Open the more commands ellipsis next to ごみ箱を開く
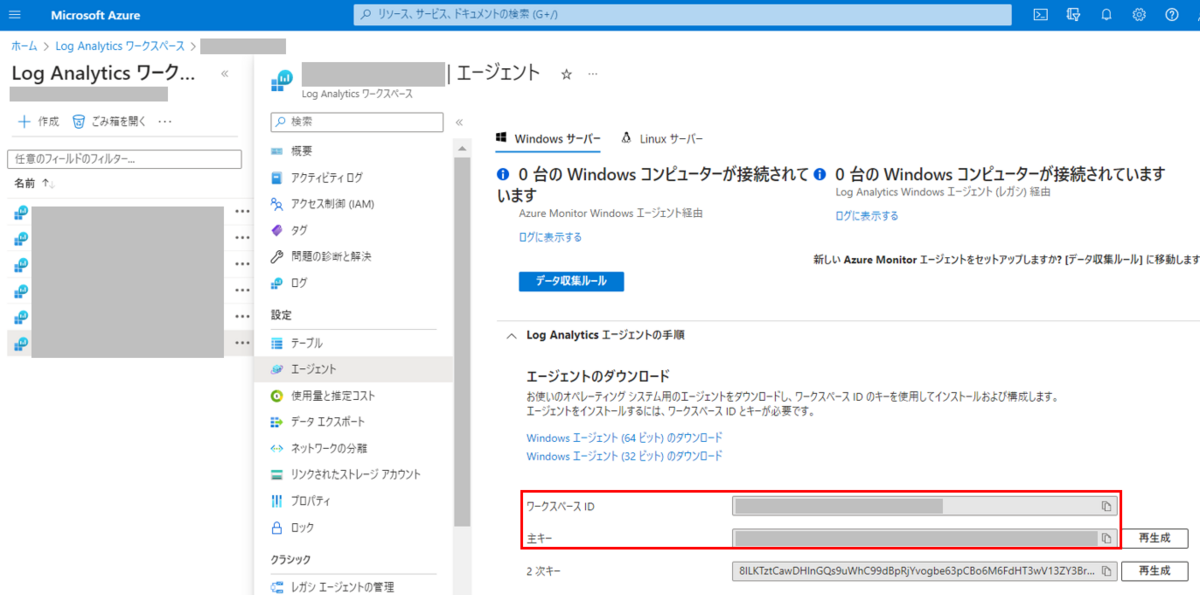The height and width of the screenshot is (595, 1200). pyautogui.click(x=165, y=121)
